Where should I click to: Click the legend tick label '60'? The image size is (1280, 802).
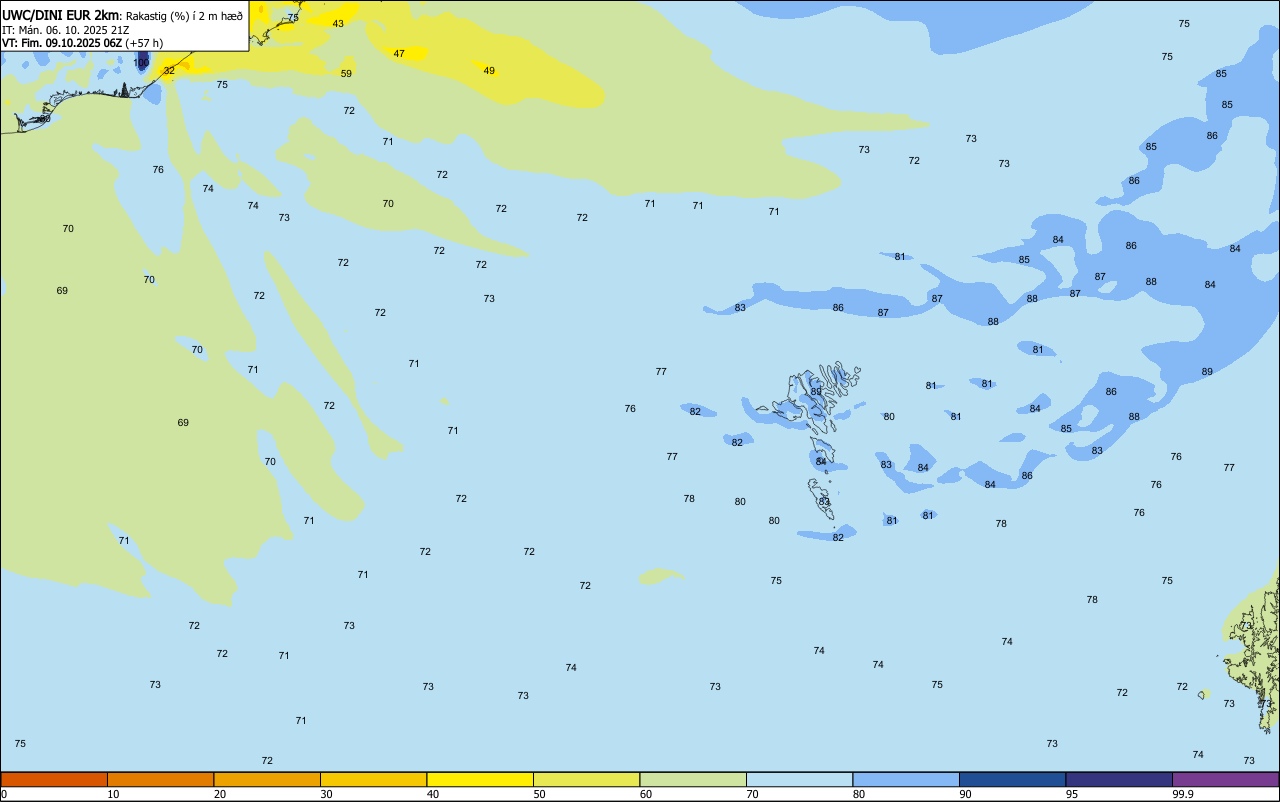point(646,794)
